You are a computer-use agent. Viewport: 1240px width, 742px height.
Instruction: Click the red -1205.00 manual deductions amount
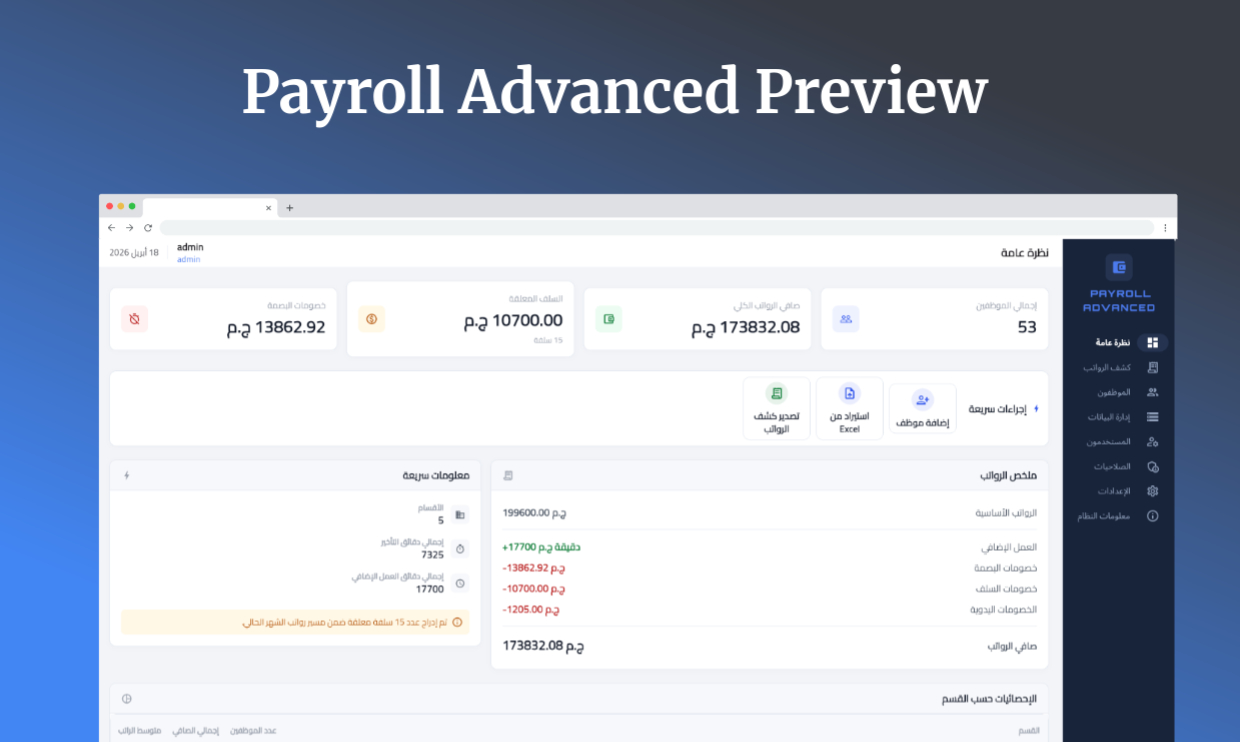pyautogui.click(x=531, y=609)
